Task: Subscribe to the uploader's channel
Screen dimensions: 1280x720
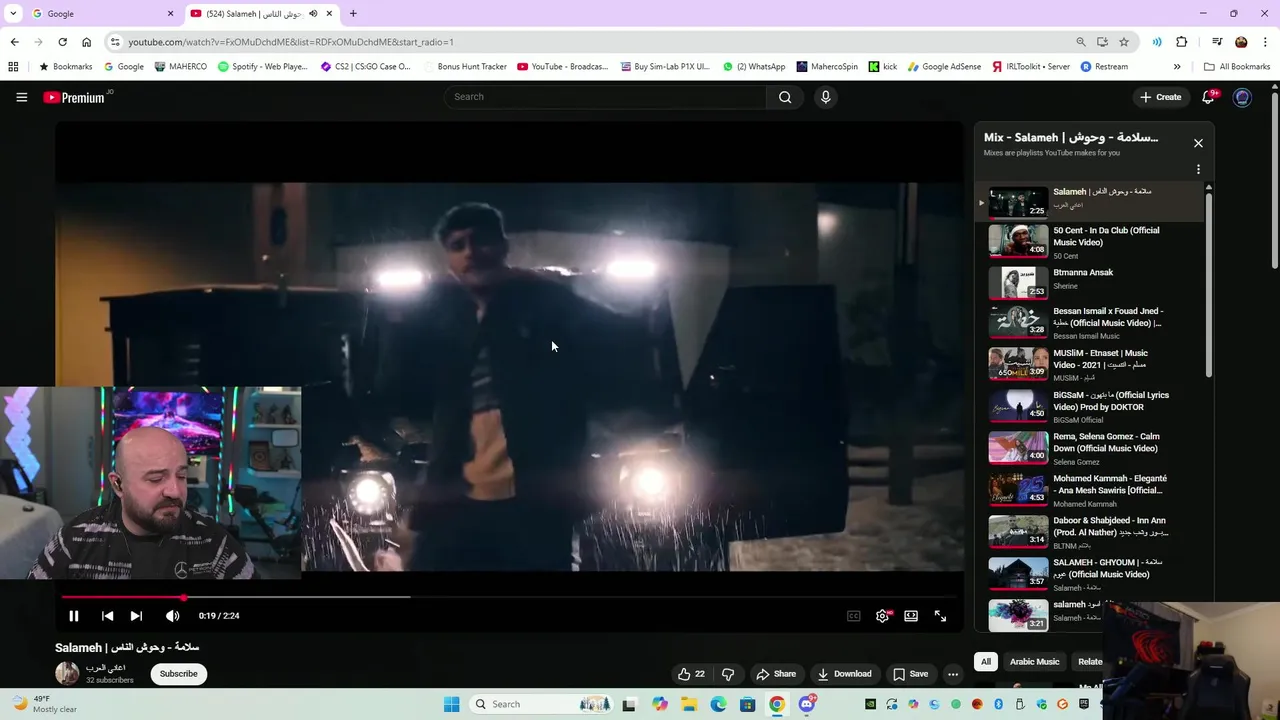Action: (x=179, y=674)
